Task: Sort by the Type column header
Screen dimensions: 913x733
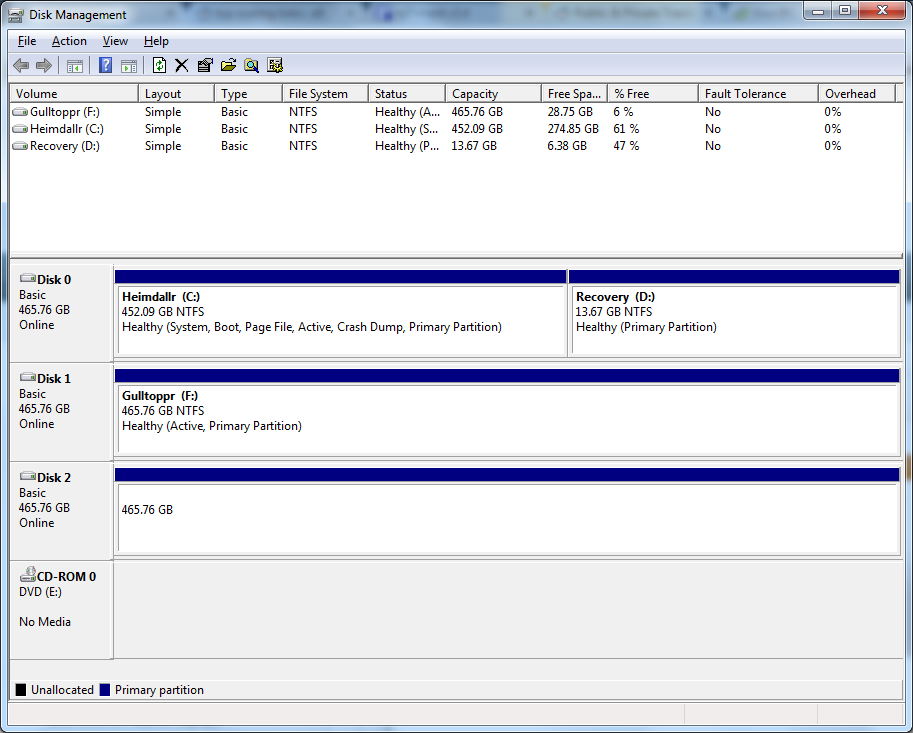Action: coord(249,94)
